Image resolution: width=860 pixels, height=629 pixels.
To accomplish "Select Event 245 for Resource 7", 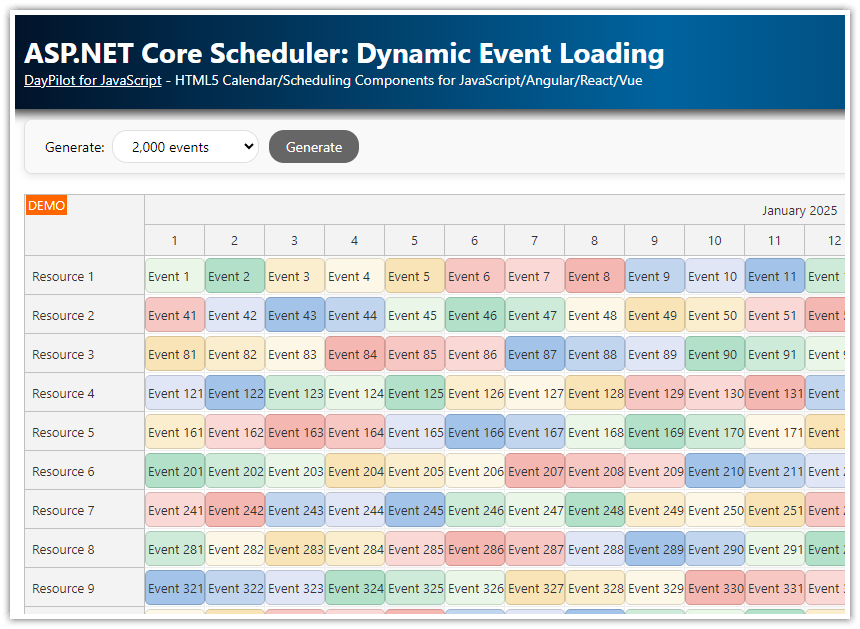I will tap(414, 510).
